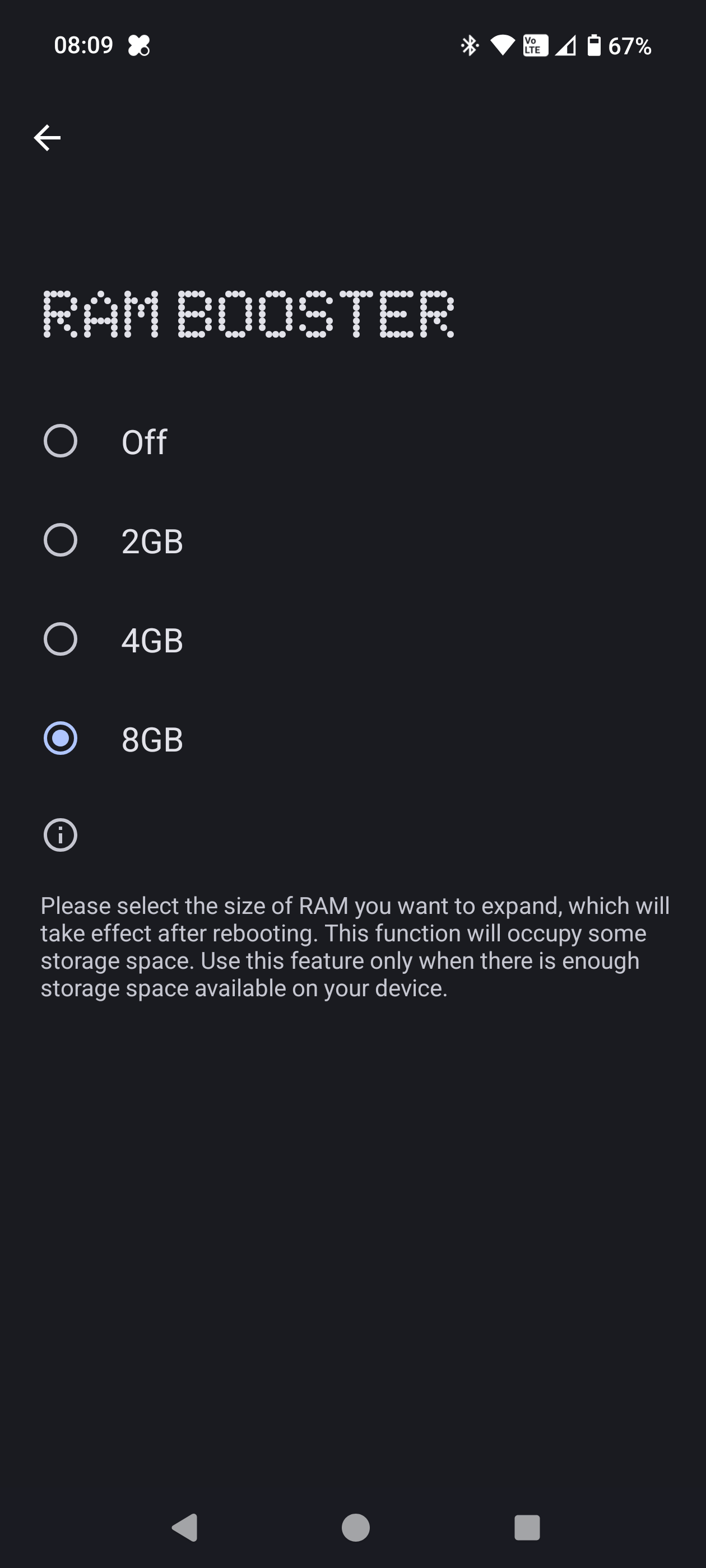Tap the cellular signal strength icon
Screen dimensions: 706x1568
(565, 46)
